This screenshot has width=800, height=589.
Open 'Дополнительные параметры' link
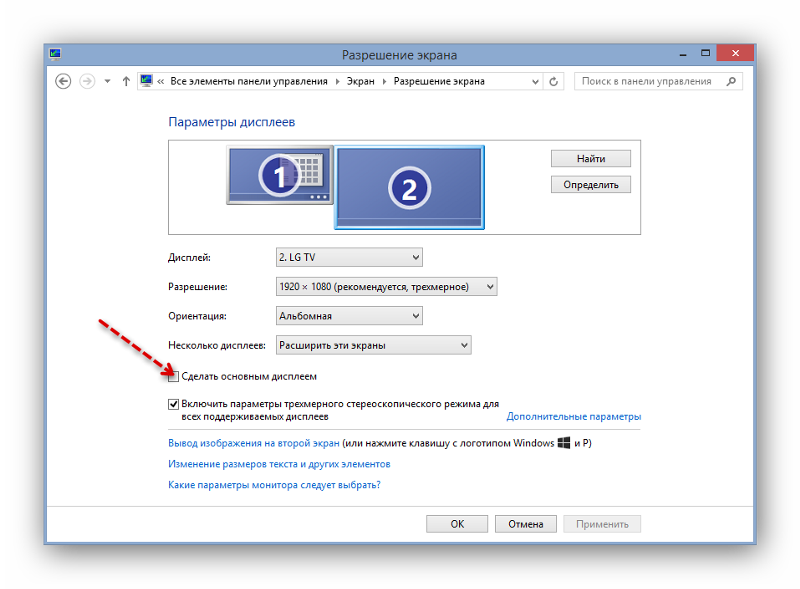click(573, 416)
